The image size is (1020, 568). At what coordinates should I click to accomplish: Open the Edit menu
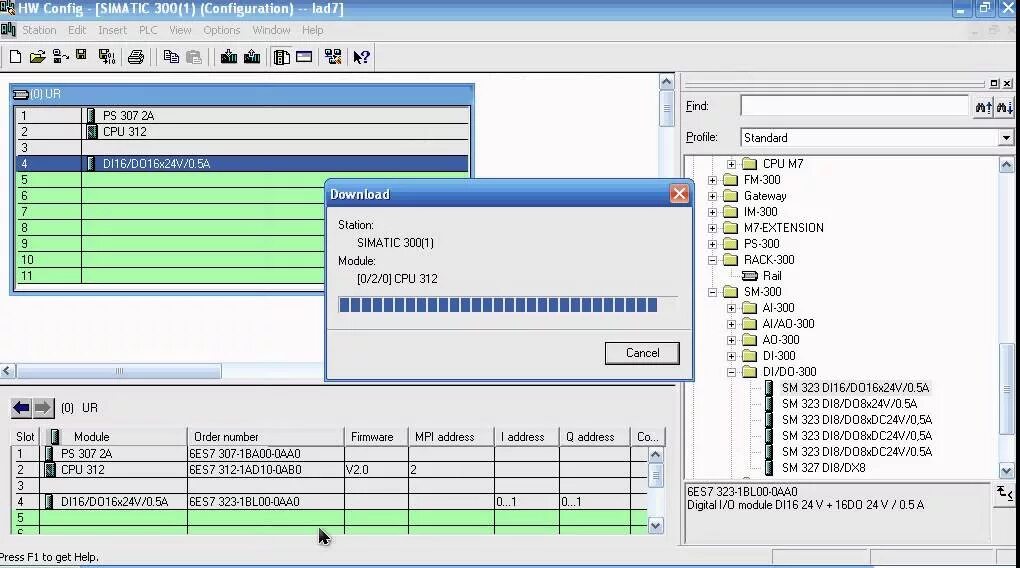pyautogui.click(x=77, y=30)
